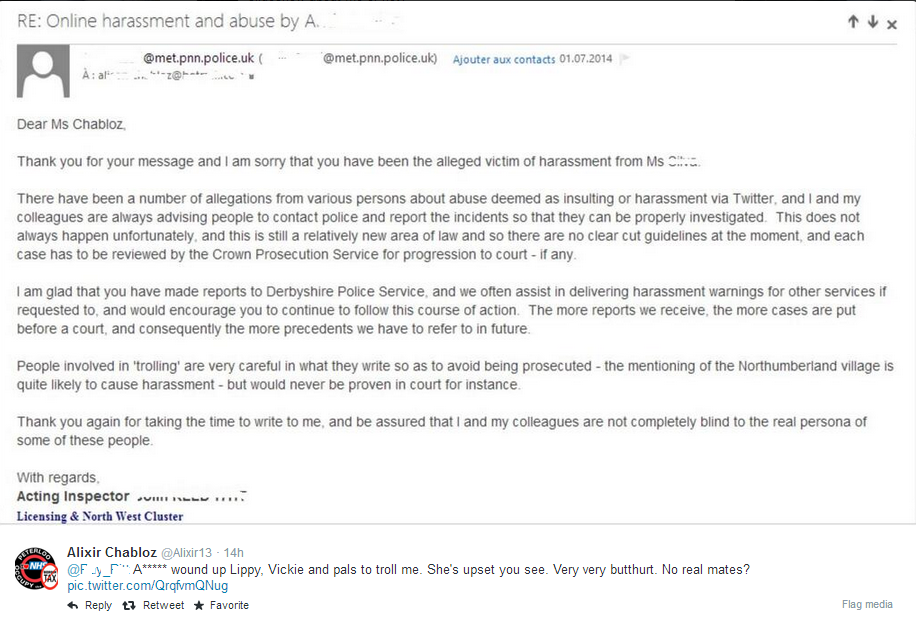Image resolution: width=916 pixels, height=630 pixels.
Task: Click 'Ajouter aux contacts' link
Action: click(504, 59)
